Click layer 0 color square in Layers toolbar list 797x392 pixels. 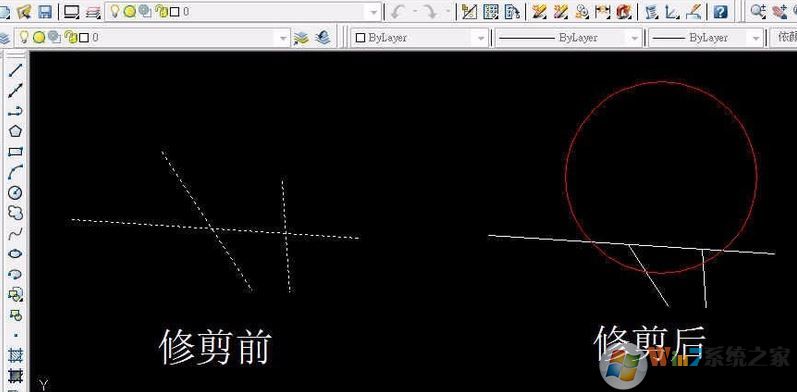(84, 38)
